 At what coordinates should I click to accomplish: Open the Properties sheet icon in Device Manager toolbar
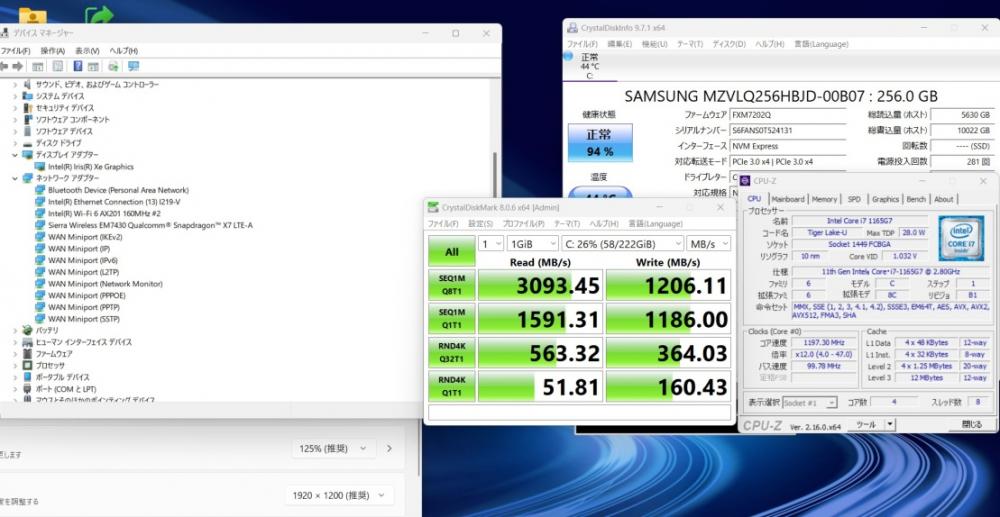tap(57, 66)
